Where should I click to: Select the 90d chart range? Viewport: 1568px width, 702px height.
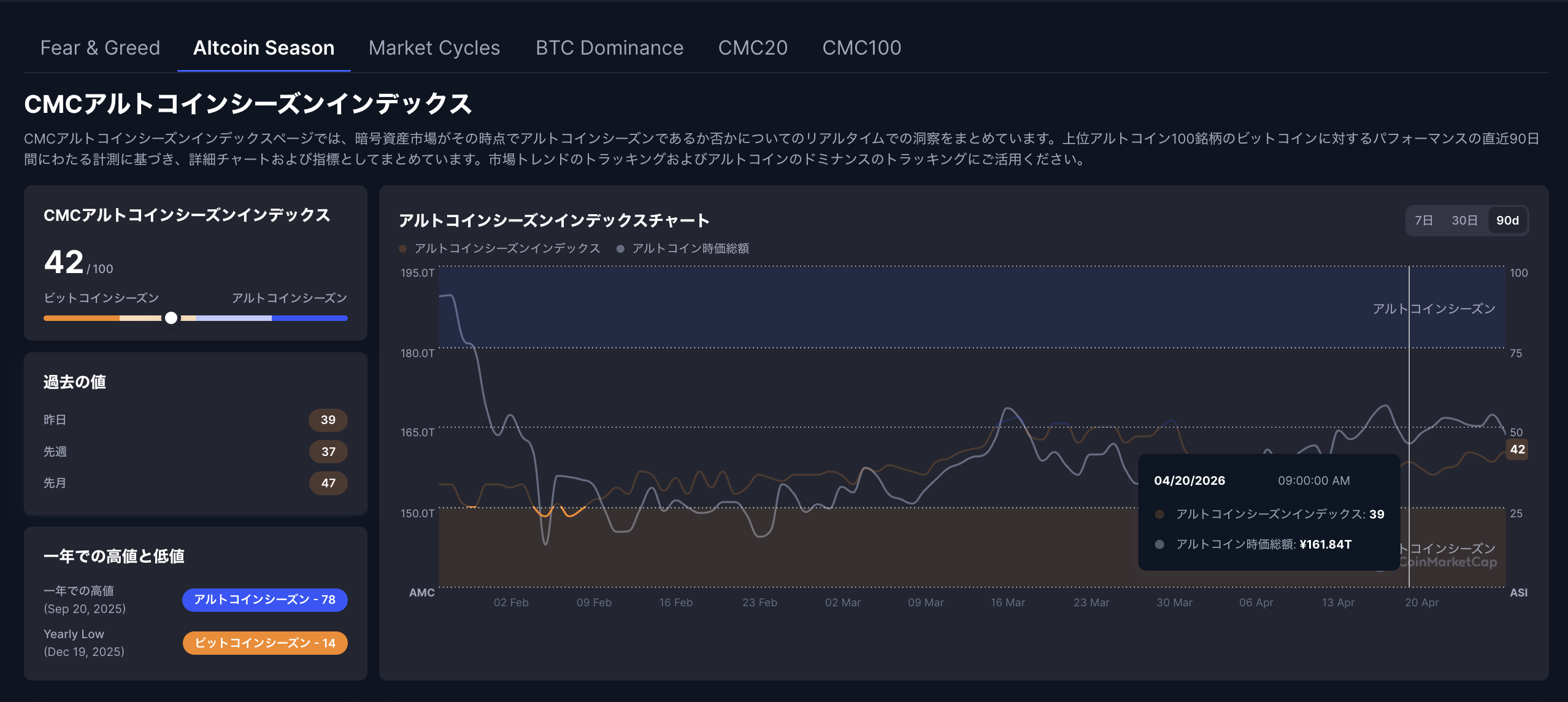1507,220
